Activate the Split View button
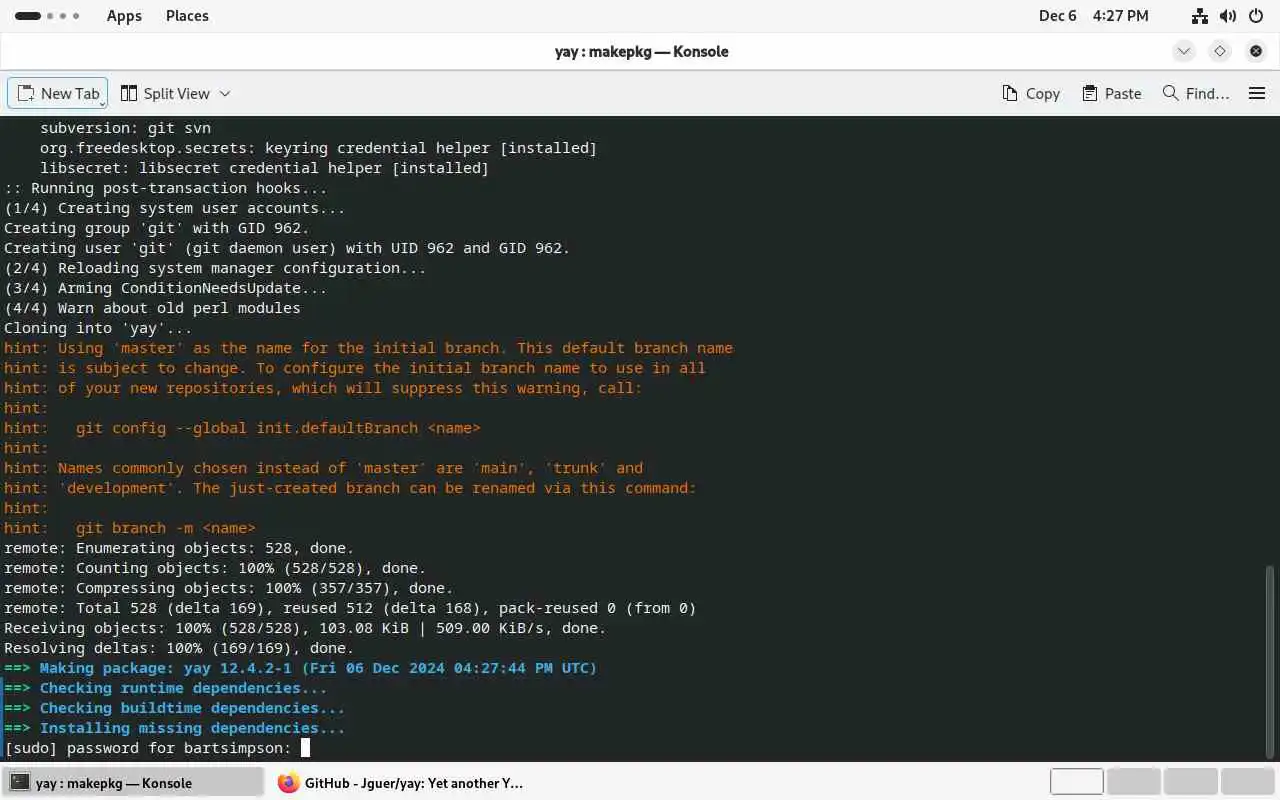Viewport: 1280px width, 800px height. (165, 93)
